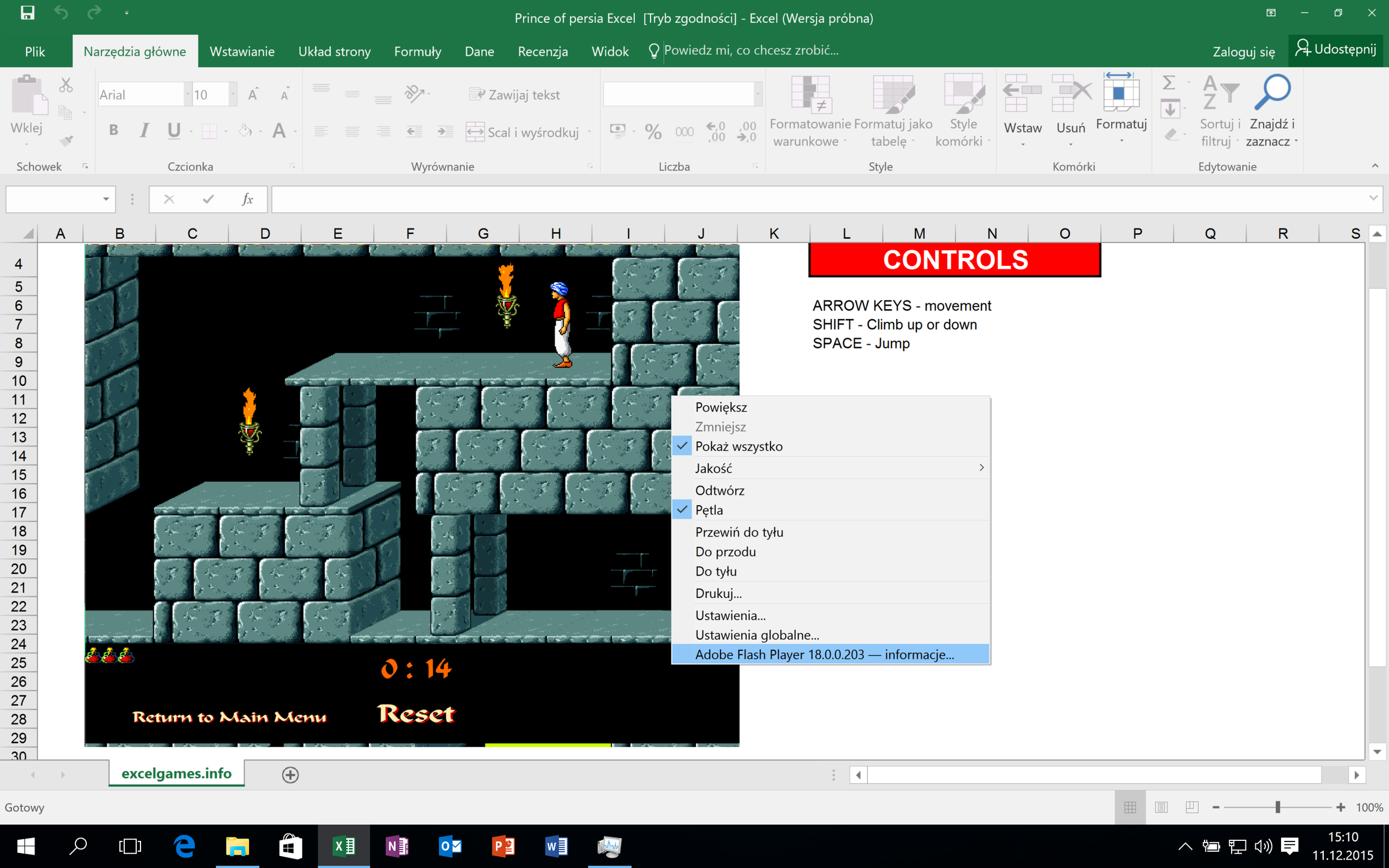
Task: Expand the formula bar chevron
Action: [1373, 198]
